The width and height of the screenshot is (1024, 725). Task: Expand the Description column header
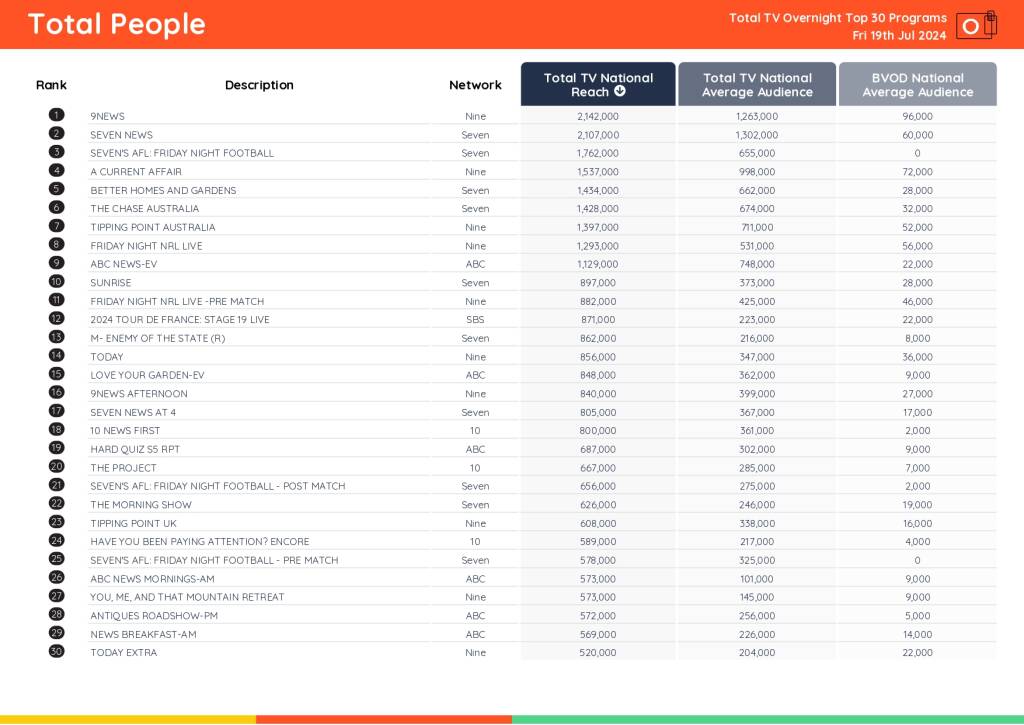click(259, 85)
